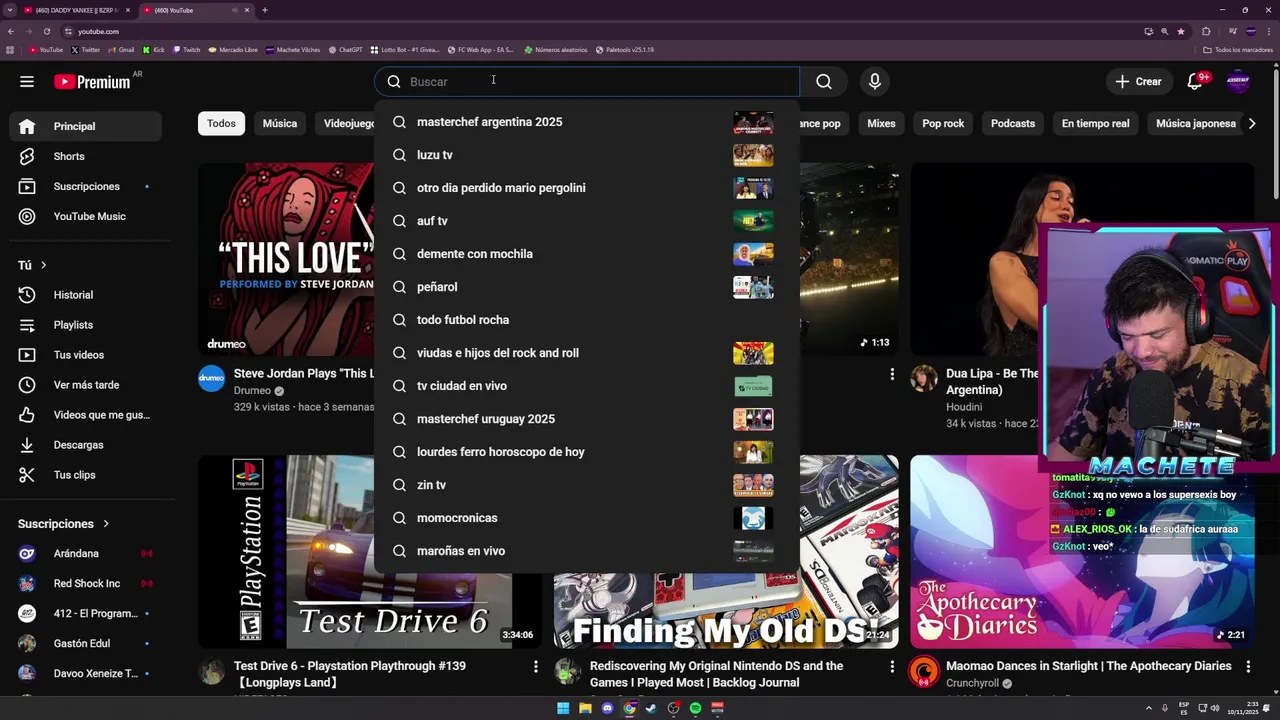Select the Mixes category chip
This screenshot has width=1280, height=720.
point(881,123)
